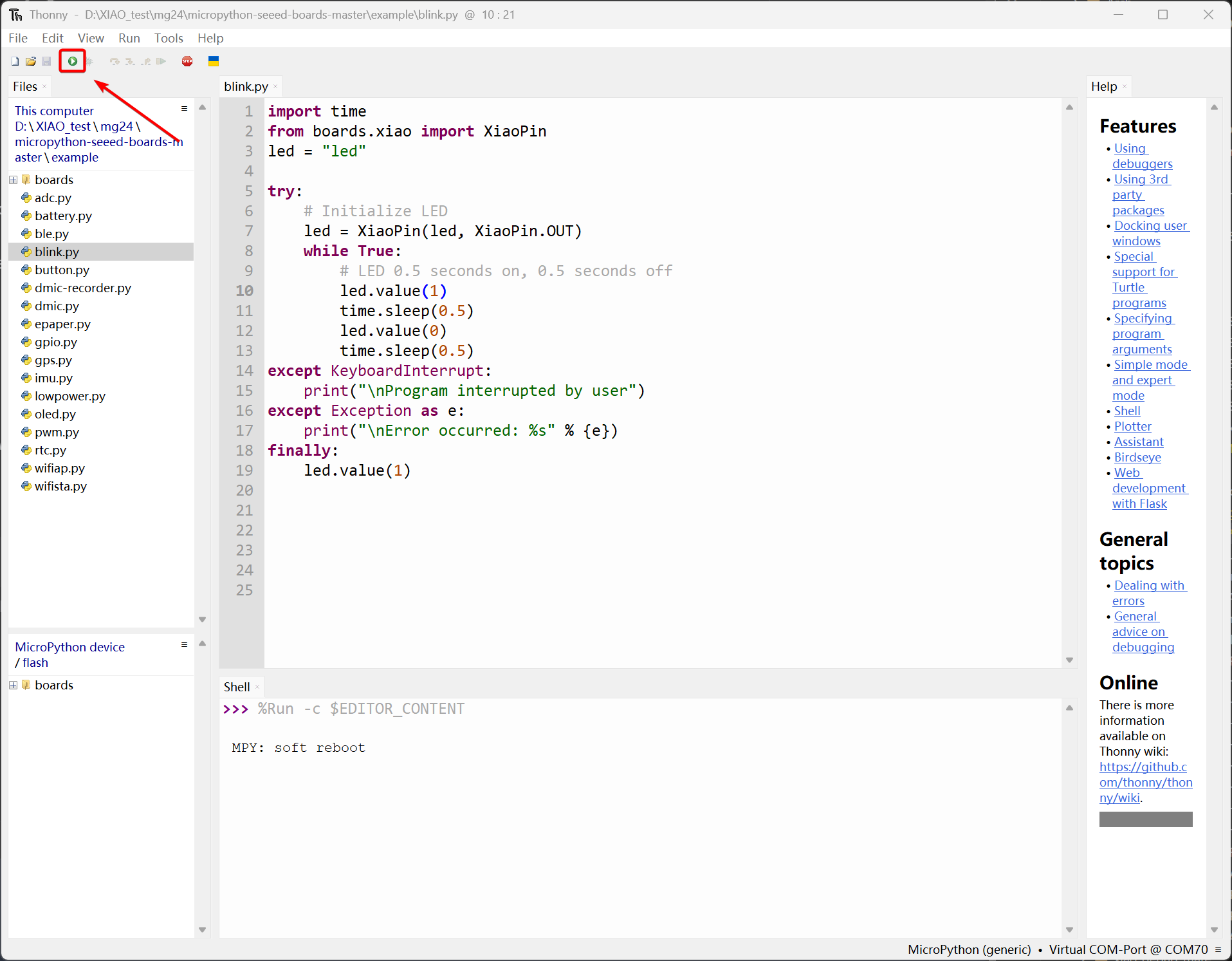
Task: Expand the boards folder on MicroPython device
Action: pyautogui.click(x=13, y=686)
